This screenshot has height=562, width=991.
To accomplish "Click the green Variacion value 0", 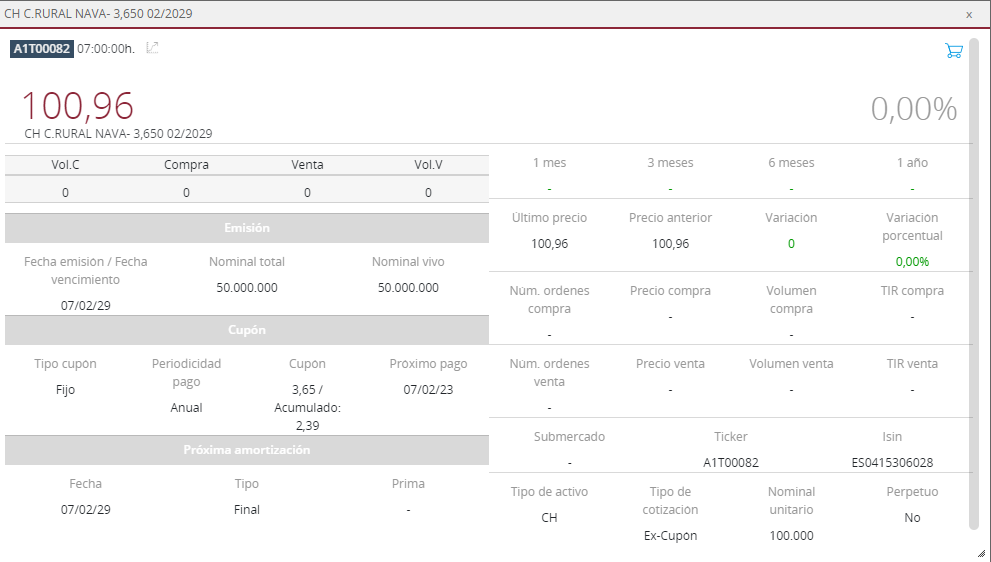I will (791, 244).
